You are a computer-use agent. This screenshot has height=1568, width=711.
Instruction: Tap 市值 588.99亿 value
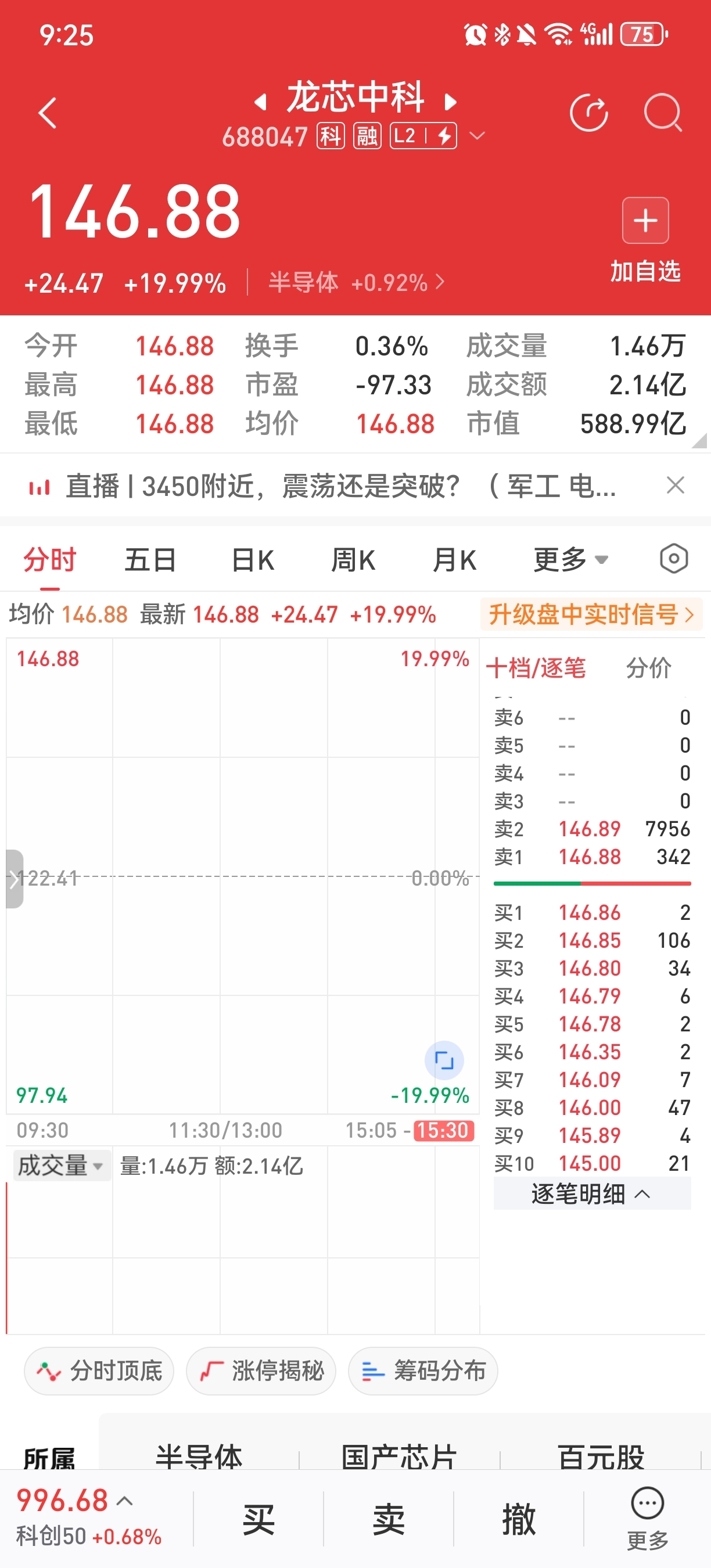633,424
